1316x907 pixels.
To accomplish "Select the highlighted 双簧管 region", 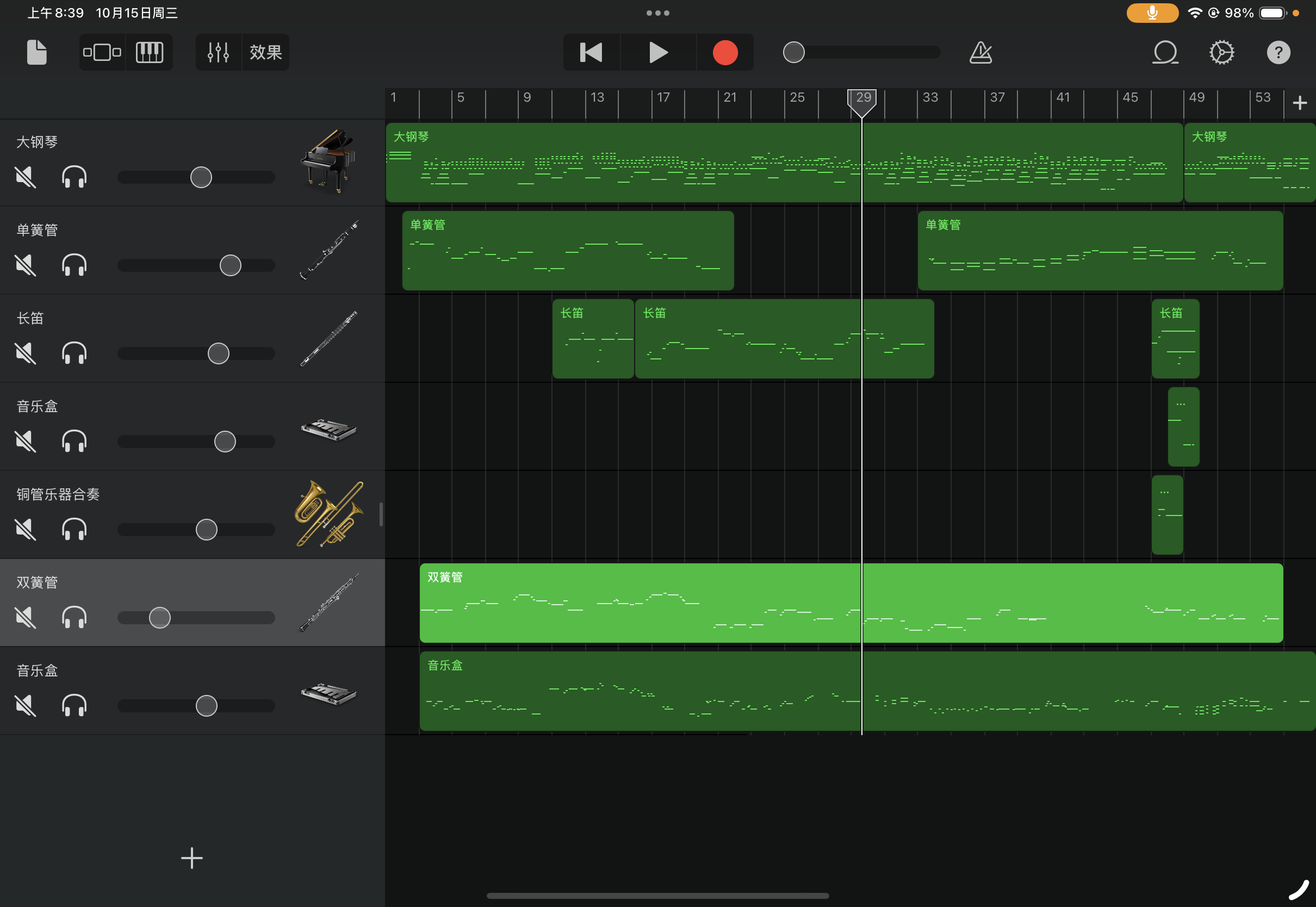I will pyautogui.click(x=851, y=603).
